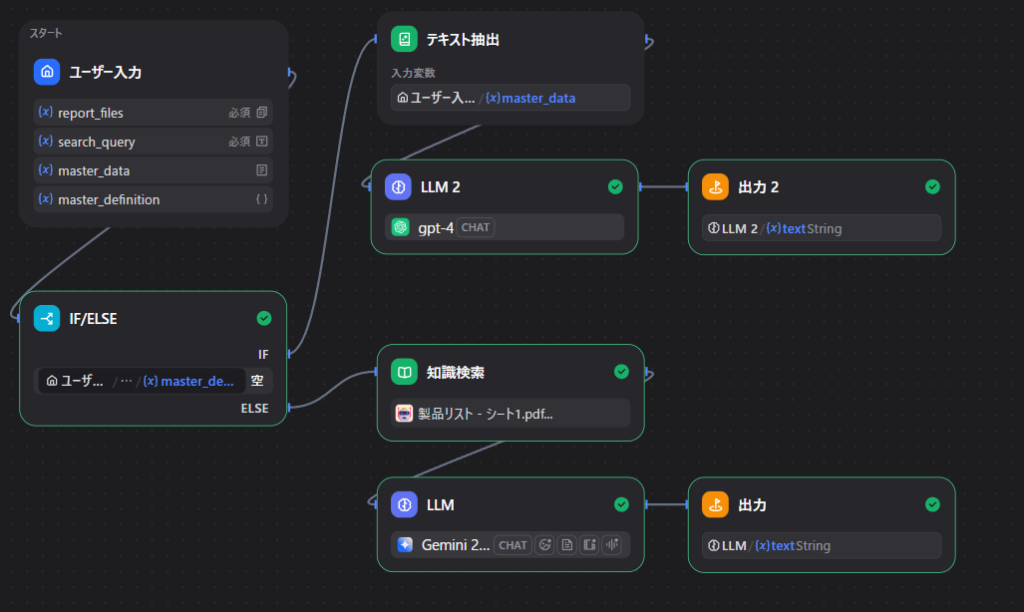Click the file list icon beside report_files
This screenshot has height=612, width=1024.
click(x=262, y=113)
